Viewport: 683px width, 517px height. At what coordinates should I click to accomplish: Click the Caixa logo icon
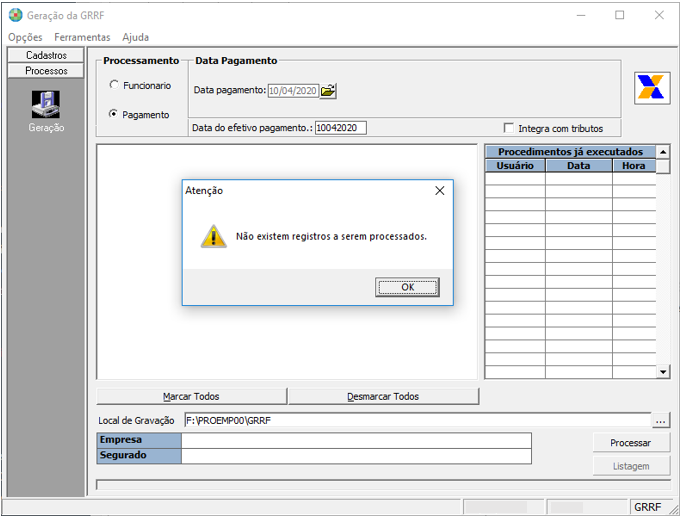coord(651,88)
